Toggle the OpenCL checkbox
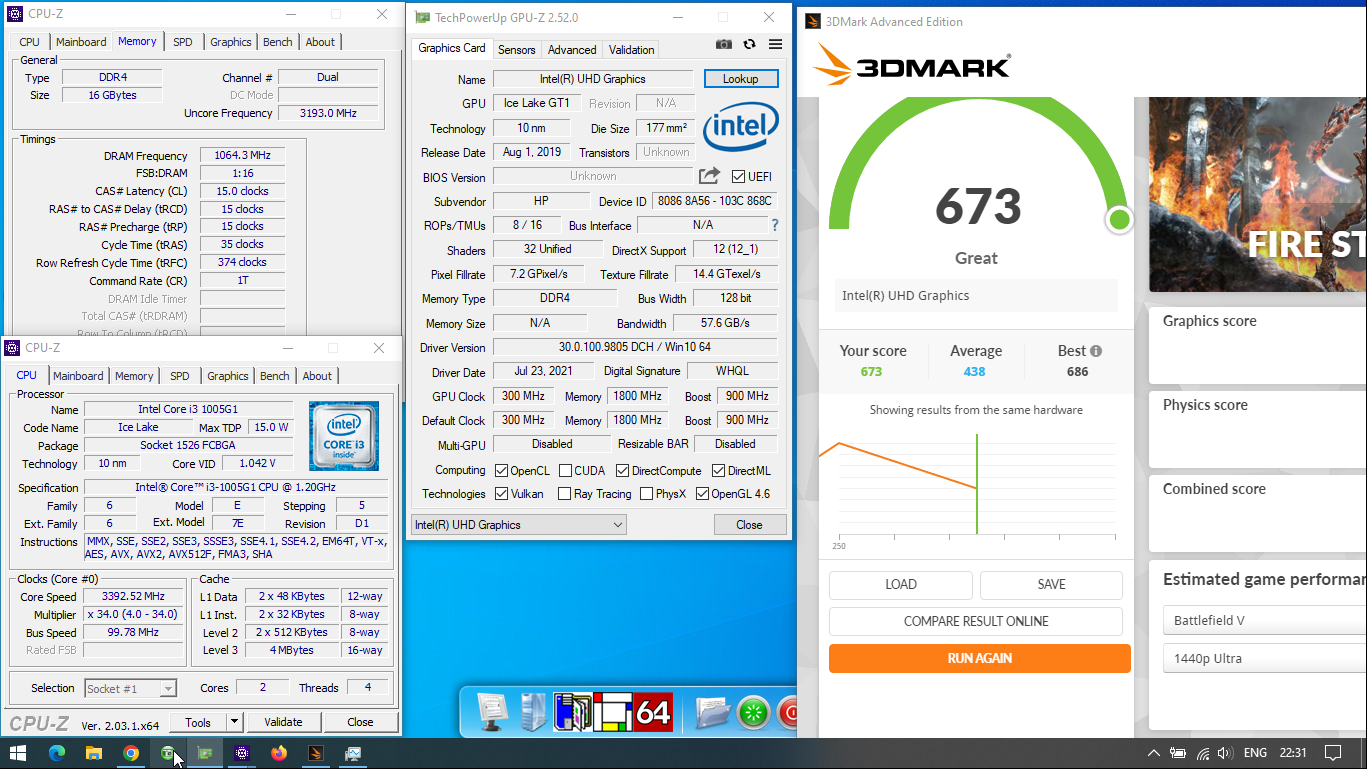The height and width of the screenshot is (769, 1367). point(502,471)
